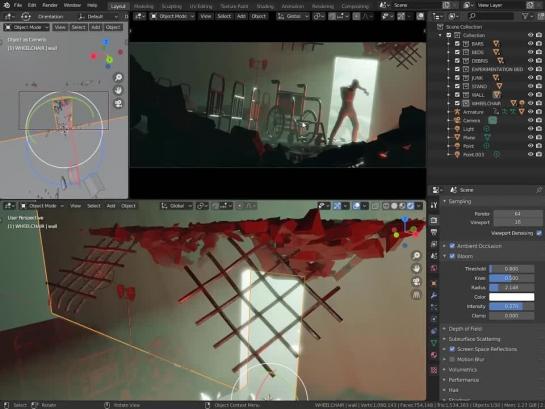Toggle the Bloom checkbox
This screenshot has height=409, width=545.
point(452,256)
